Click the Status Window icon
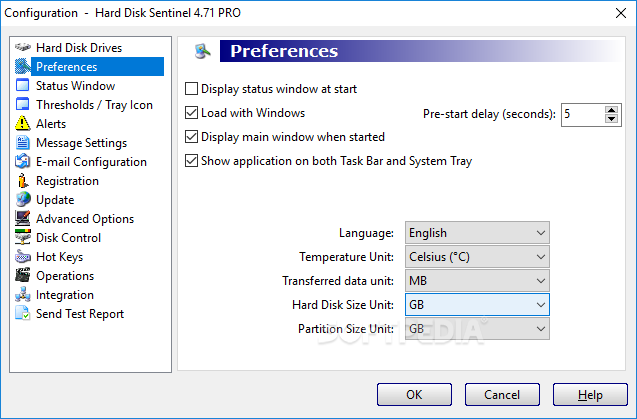This screenshot has width=637, height=419. tap(23, 85)
